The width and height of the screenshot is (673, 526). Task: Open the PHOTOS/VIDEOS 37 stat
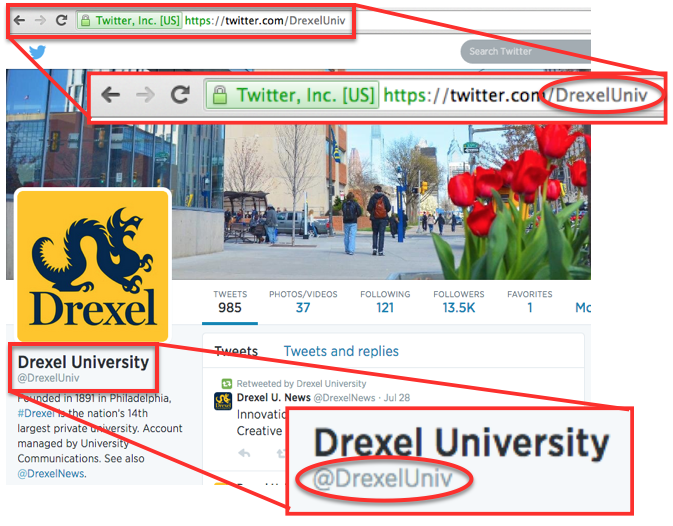tap(303, 302)
